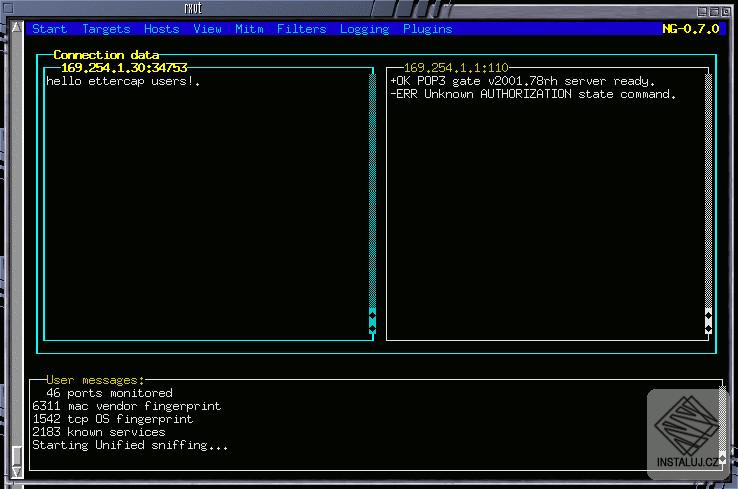Click the '+OK POP3 gate' server line
The width and height of the screenshot is (738, 489).
tap(522, 81)
